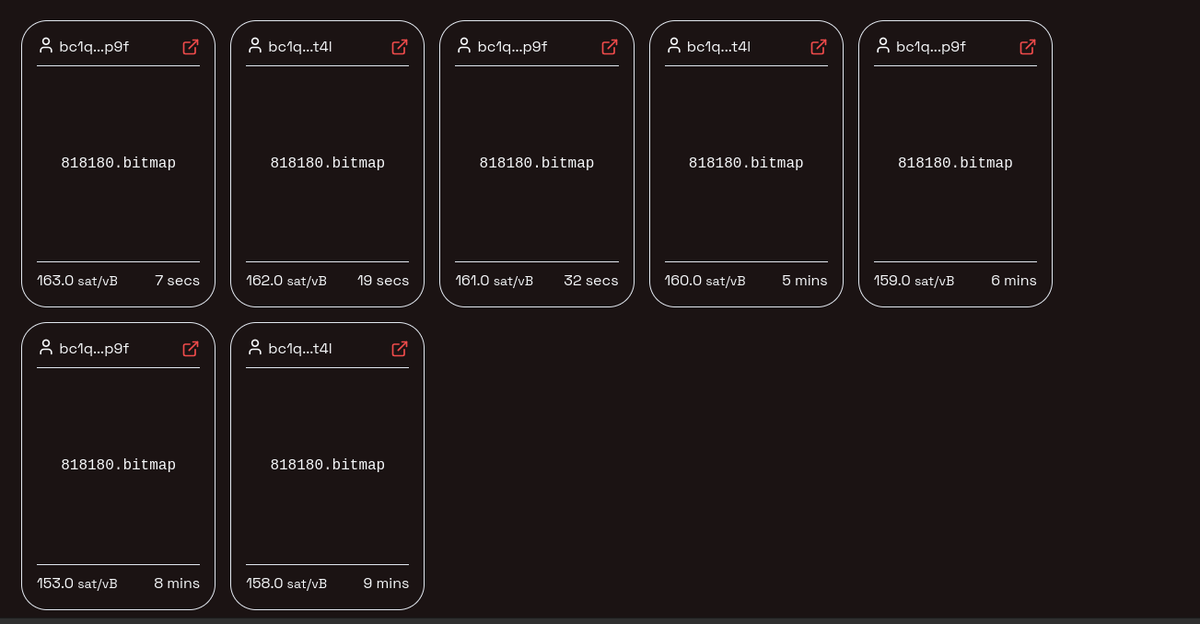The image size is (1200, 624).
Task: Click the '161.0 sat/vB' fee rate
Action: (495, 281)
